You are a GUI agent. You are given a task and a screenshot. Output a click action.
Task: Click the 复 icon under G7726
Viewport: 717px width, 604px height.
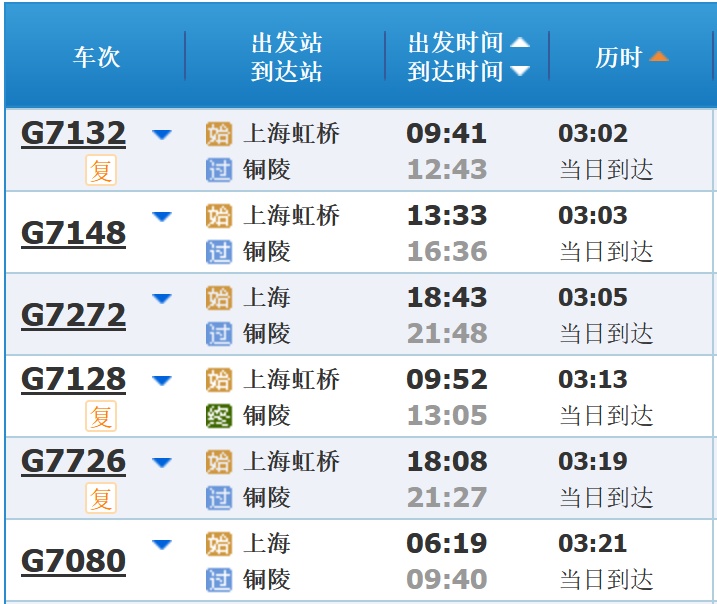click(101, 498)
